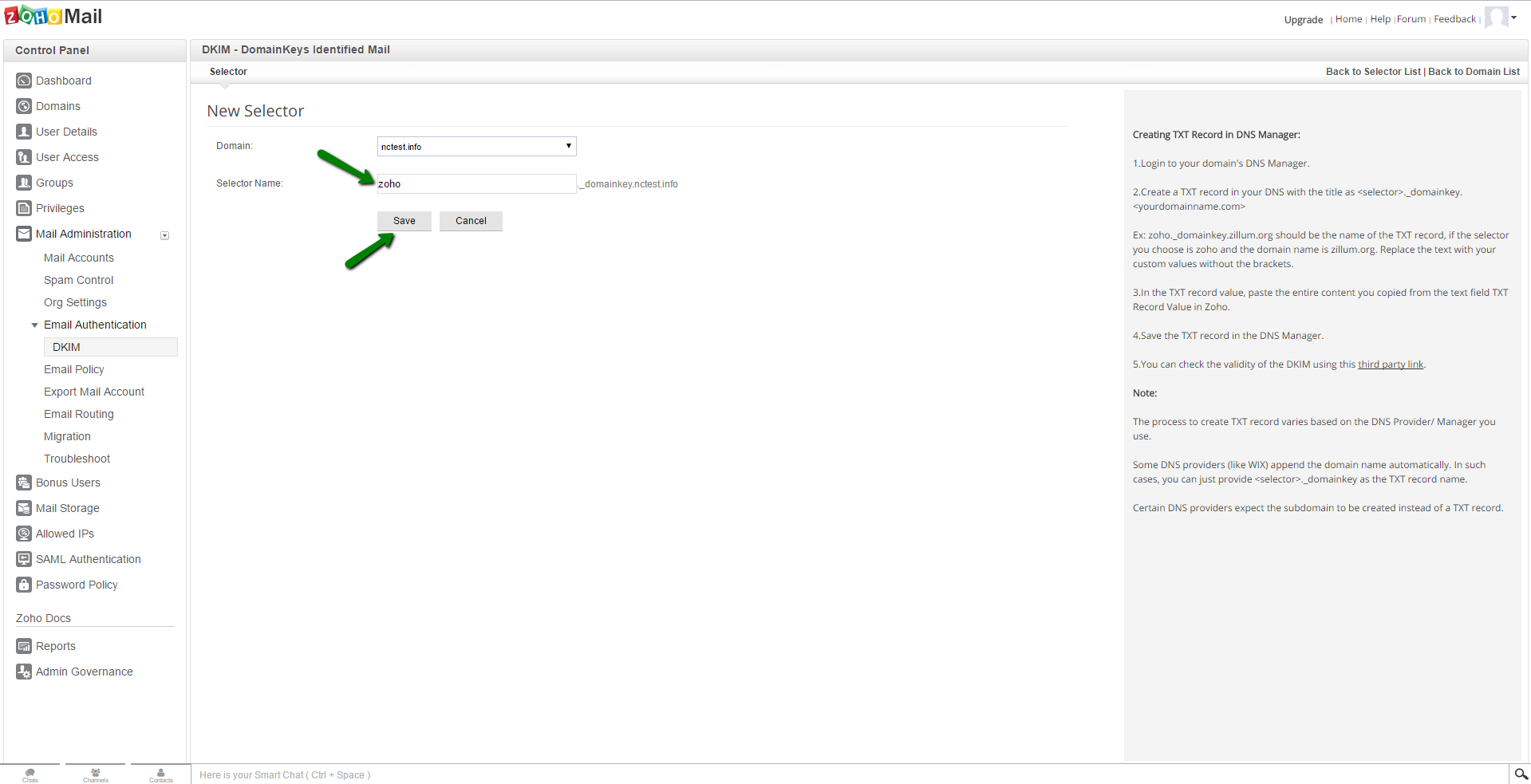Click Back to Selector List link
This screenshot has width=1531, height=784.
(1373, 72)
